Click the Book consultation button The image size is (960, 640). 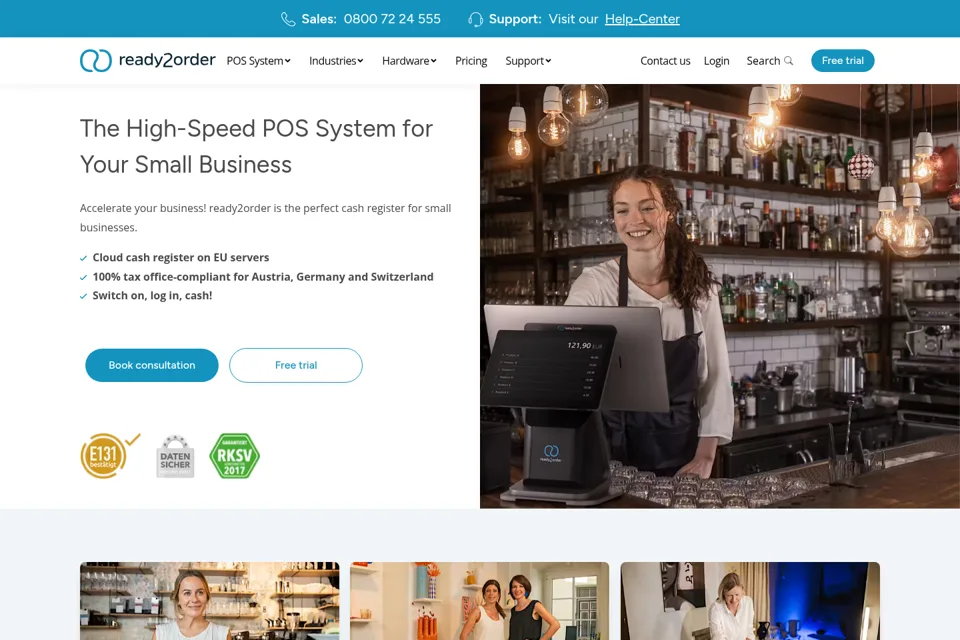pos(152,365)
